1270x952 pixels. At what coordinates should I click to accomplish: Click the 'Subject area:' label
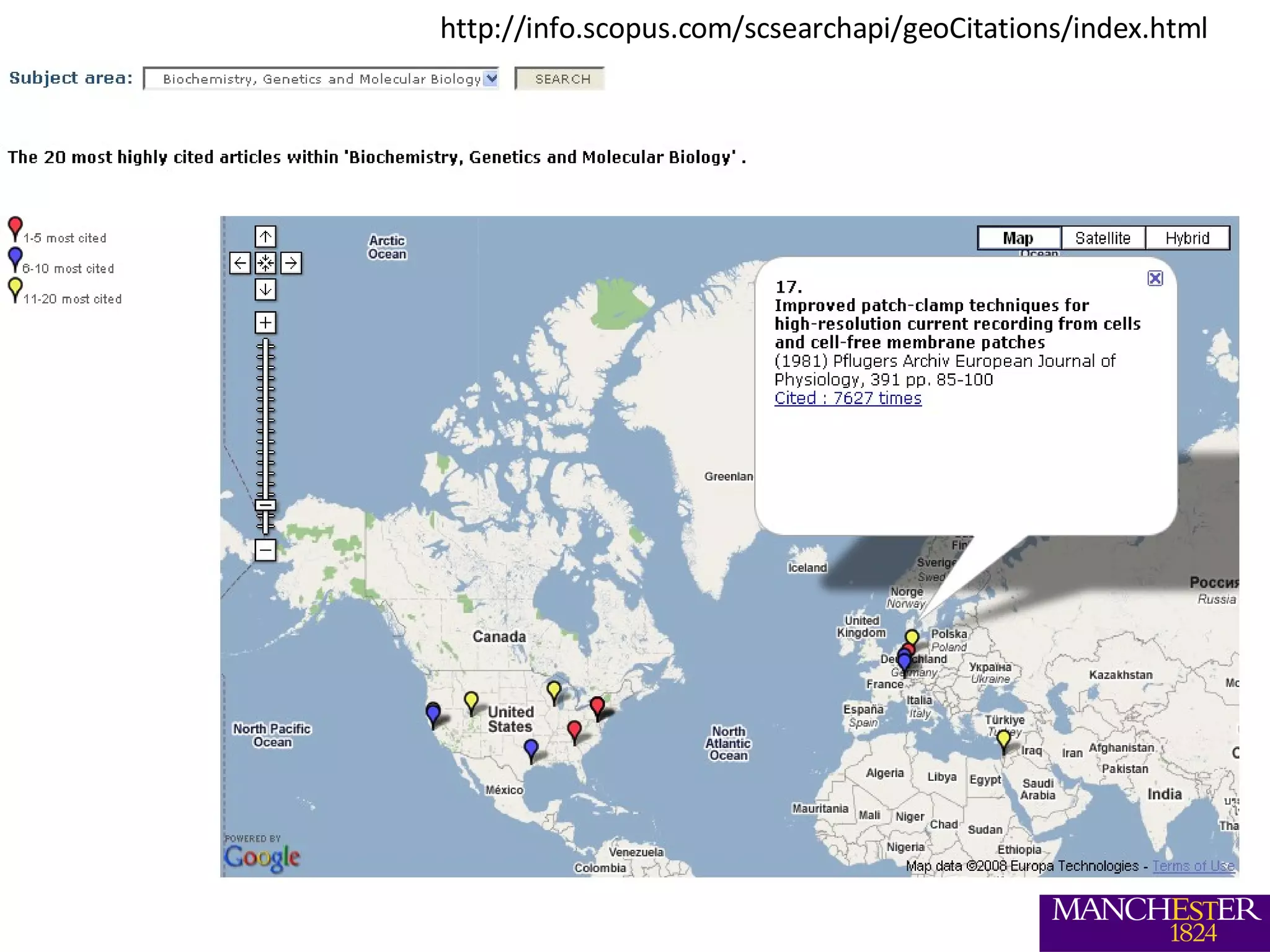(71, 78)
